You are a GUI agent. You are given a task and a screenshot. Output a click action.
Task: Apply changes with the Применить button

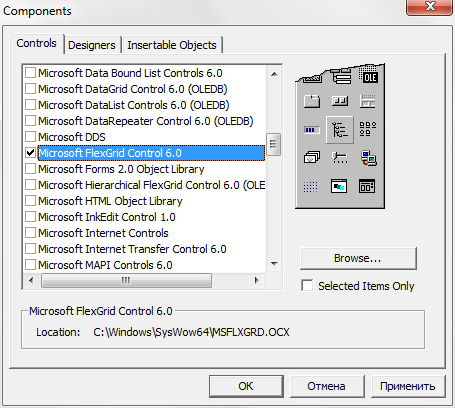[x=408, y=386]
